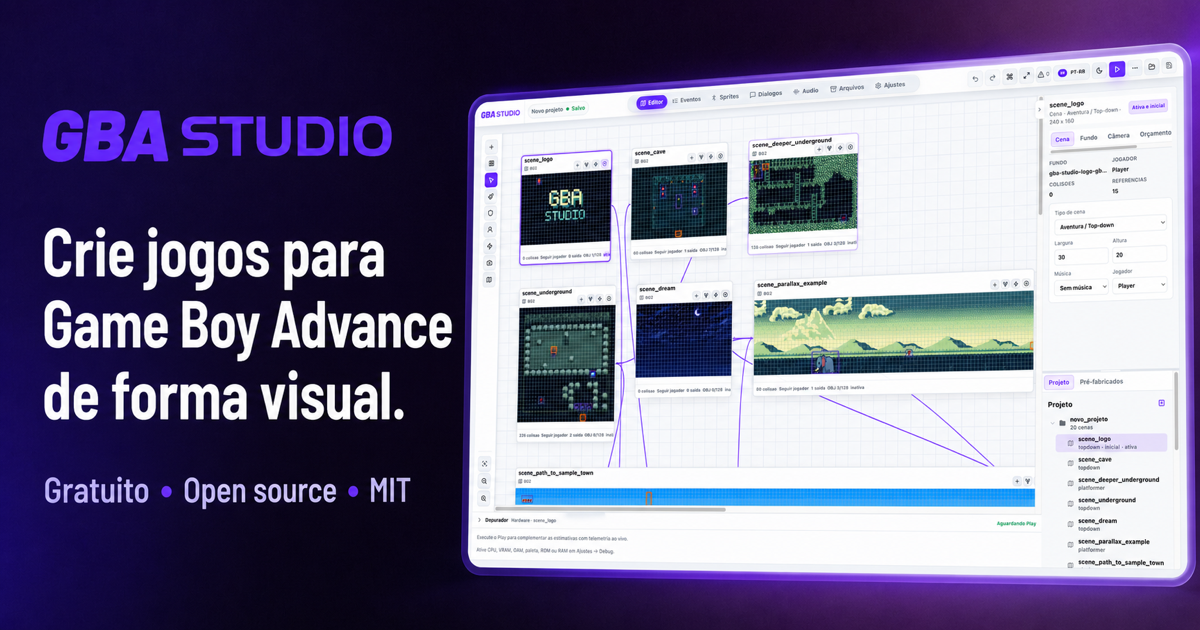Click the undo arrow in top toolbar

click(x=975, y=79)
